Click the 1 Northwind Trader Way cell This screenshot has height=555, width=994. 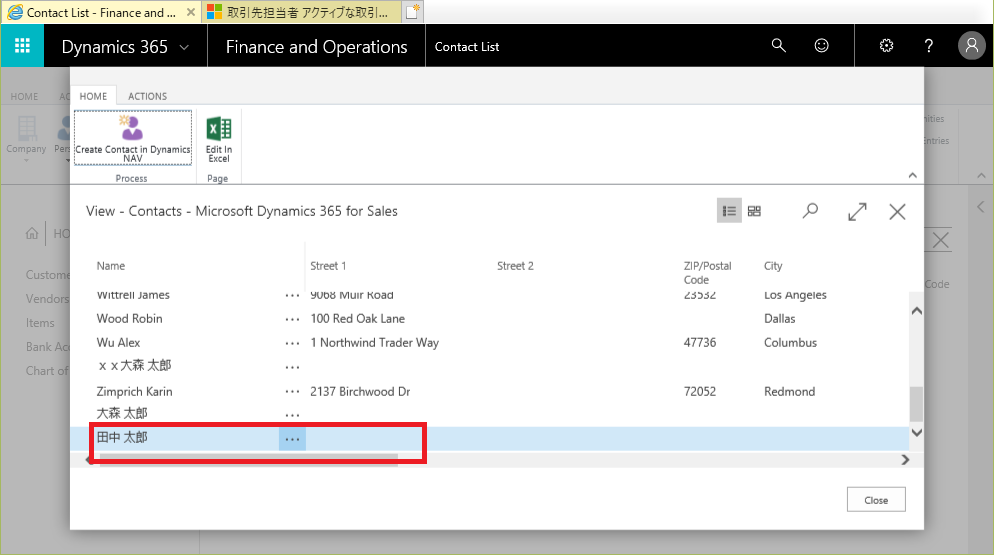point(375,343)
